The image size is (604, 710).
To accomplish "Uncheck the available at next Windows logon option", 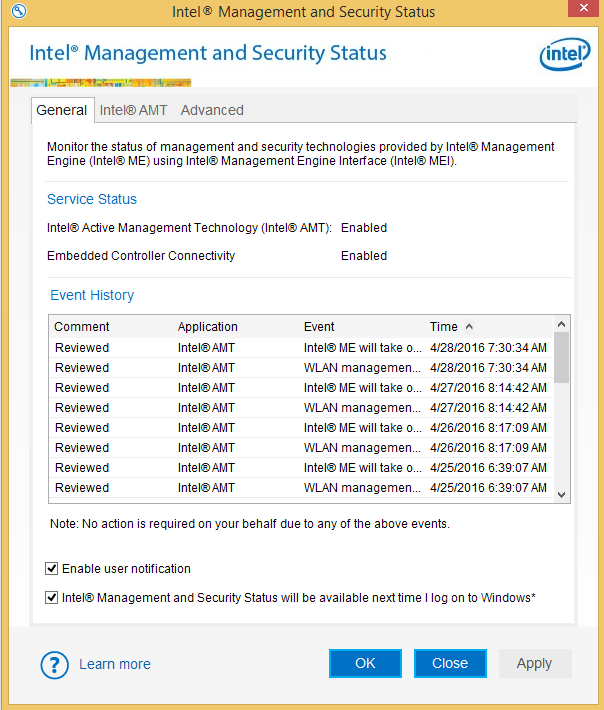I will 52,598.
